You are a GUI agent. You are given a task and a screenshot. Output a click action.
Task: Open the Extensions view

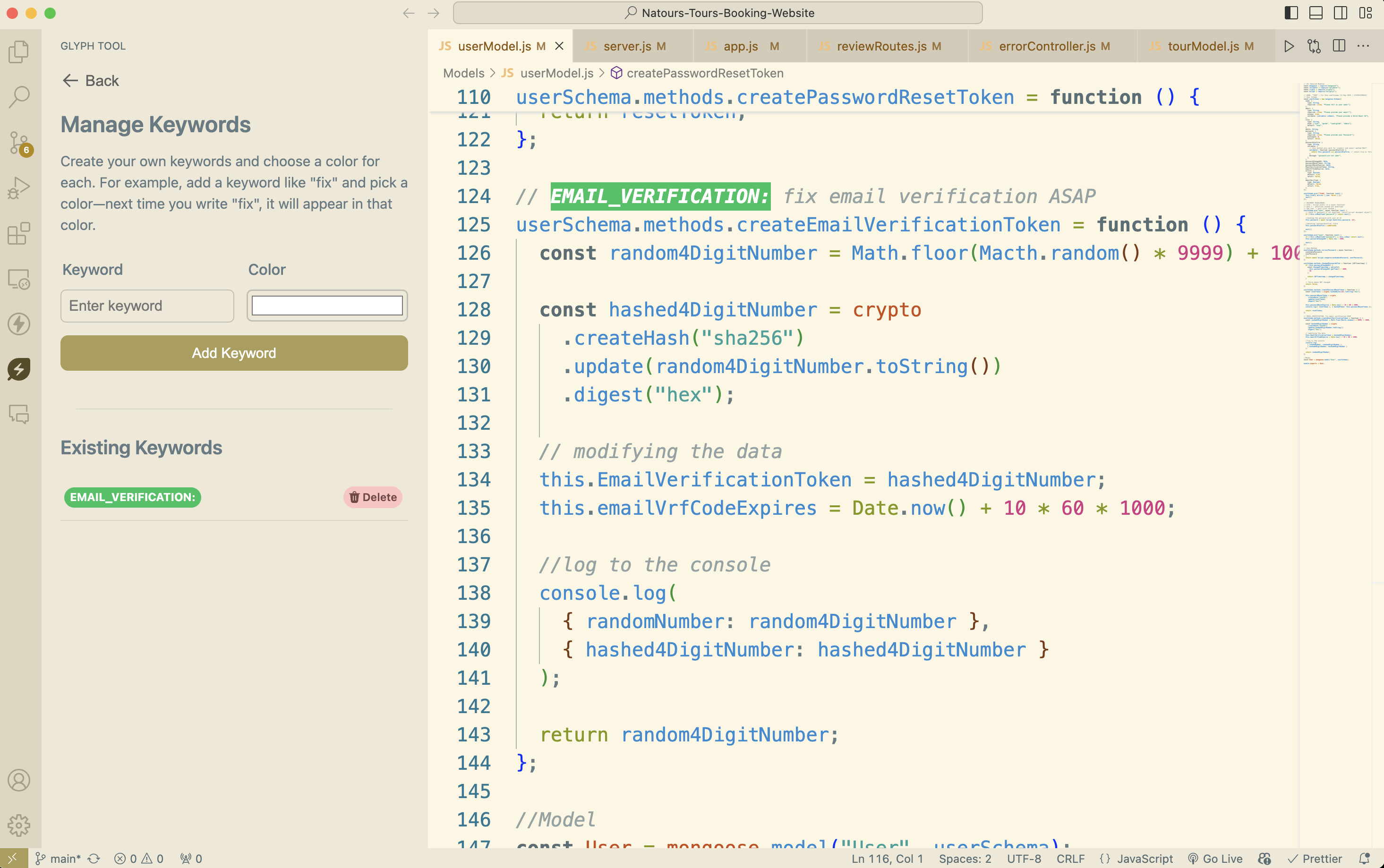(19, 233)
